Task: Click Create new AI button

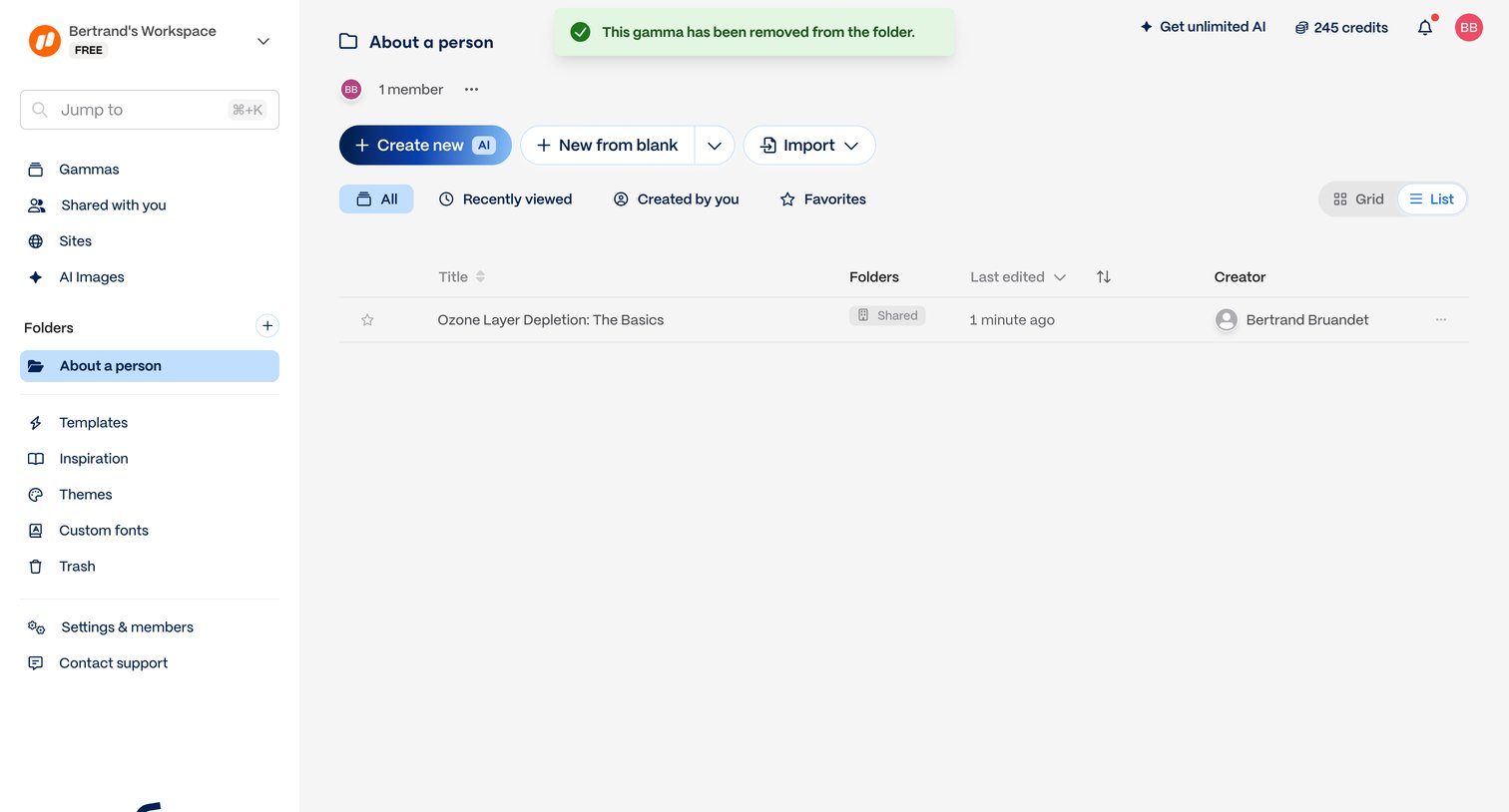Action: tap(425, 146)
